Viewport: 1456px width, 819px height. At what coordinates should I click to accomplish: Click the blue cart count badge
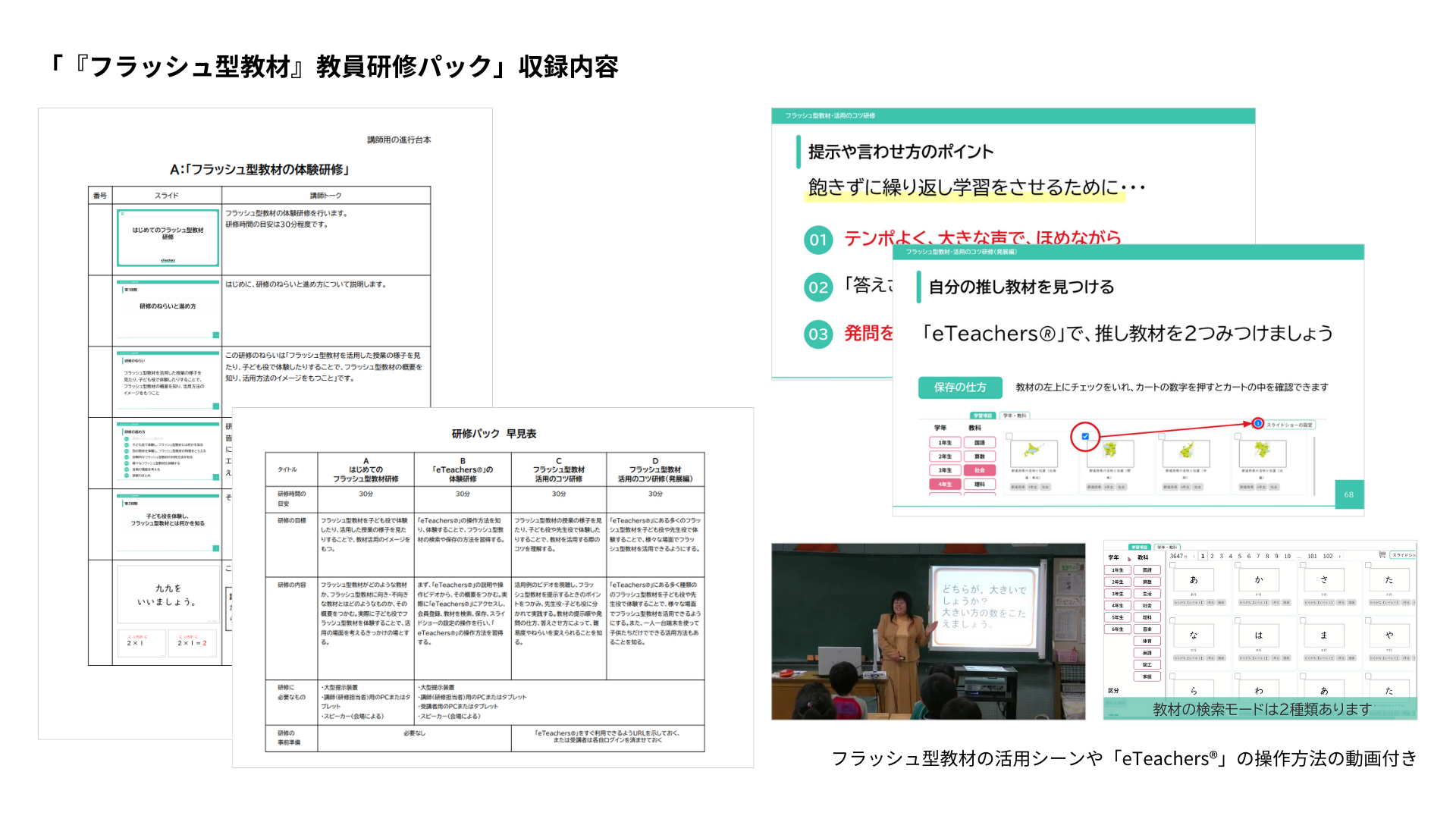click(1258, 423)
